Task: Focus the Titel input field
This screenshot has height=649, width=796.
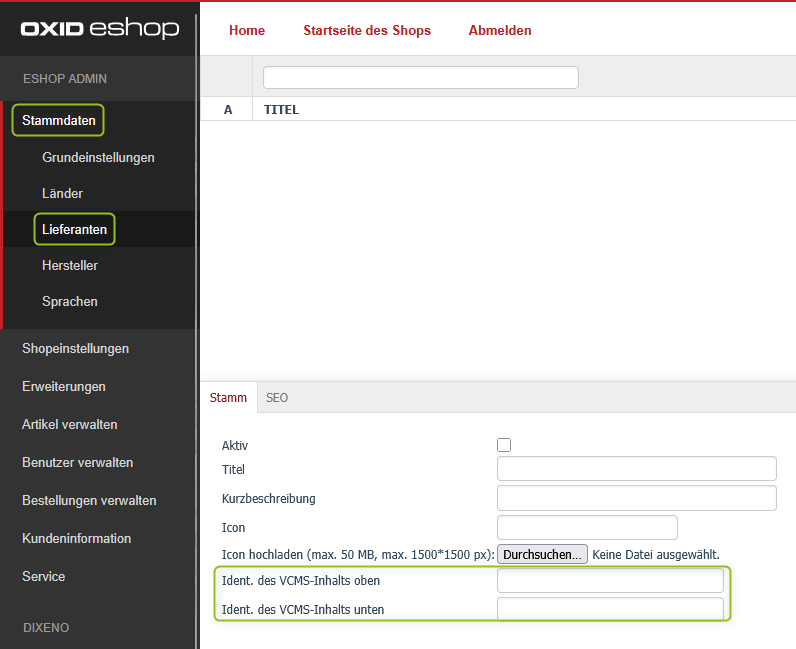Action: point(637,468)
